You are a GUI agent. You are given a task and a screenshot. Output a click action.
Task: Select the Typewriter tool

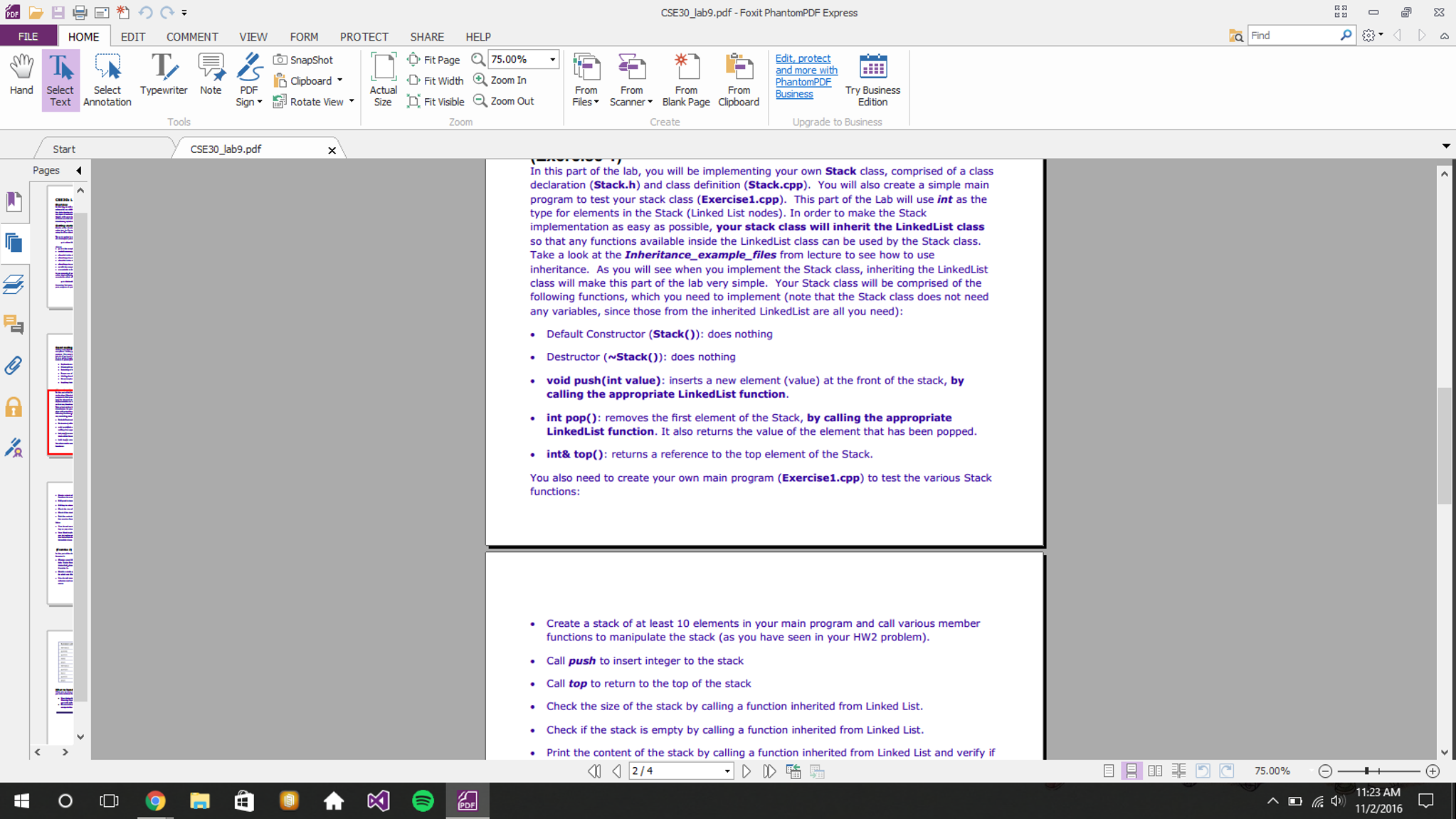coord(164,75)
